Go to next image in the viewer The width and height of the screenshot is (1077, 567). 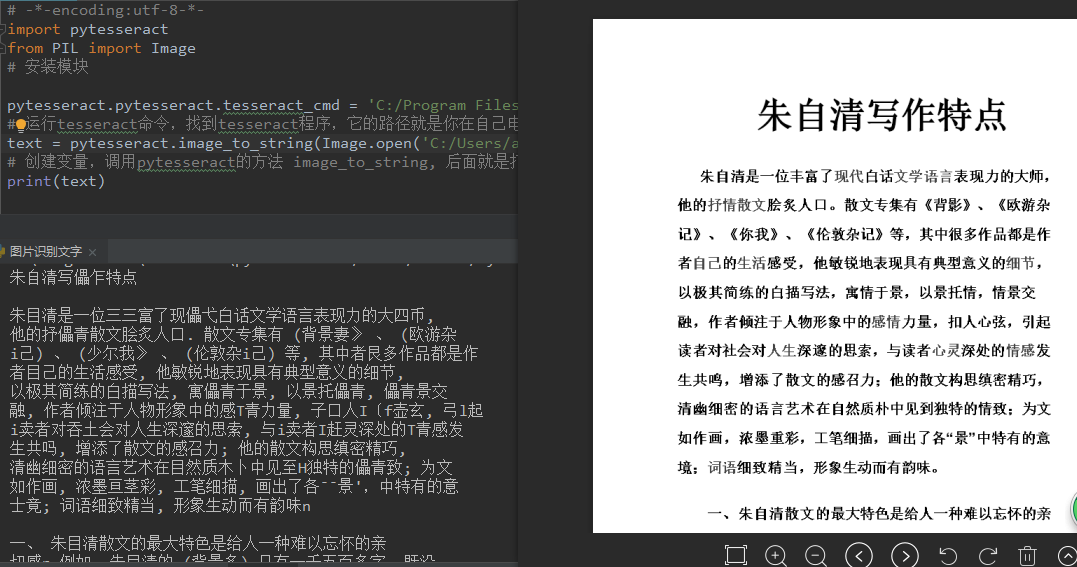pyautogui.click(x=905, y=555)
